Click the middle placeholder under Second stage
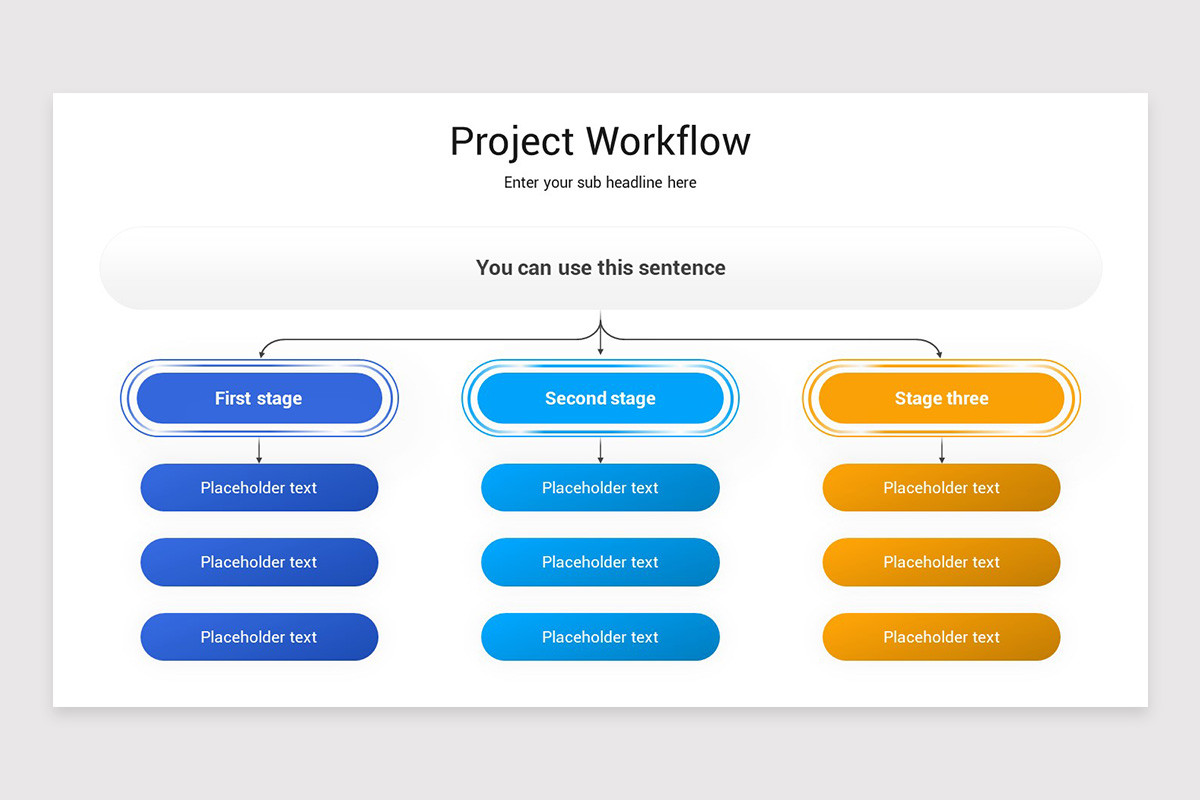 (600, 562)
